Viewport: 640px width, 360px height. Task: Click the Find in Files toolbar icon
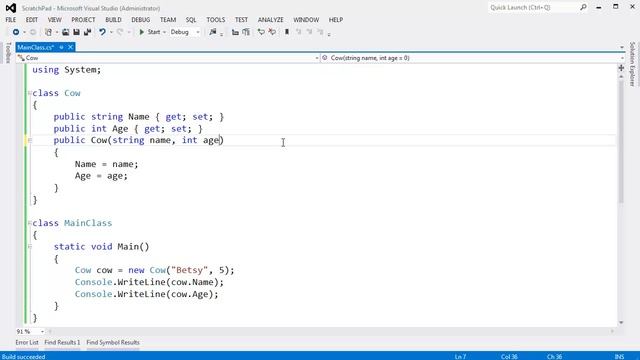pyautogui.click(x=213, y=32)
